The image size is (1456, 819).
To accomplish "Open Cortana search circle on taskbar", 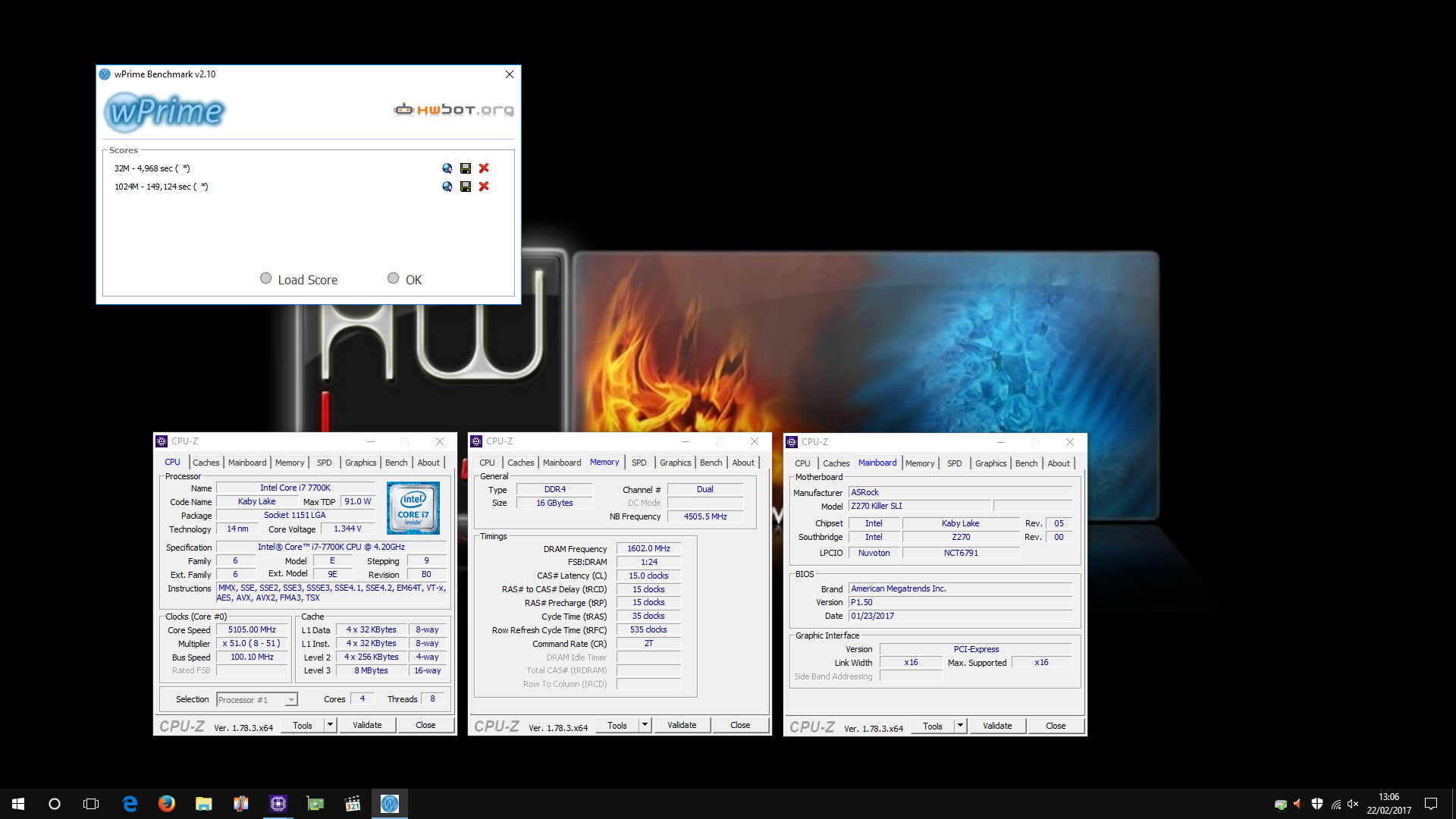I will pyautogui.click(x=55, y=804).
